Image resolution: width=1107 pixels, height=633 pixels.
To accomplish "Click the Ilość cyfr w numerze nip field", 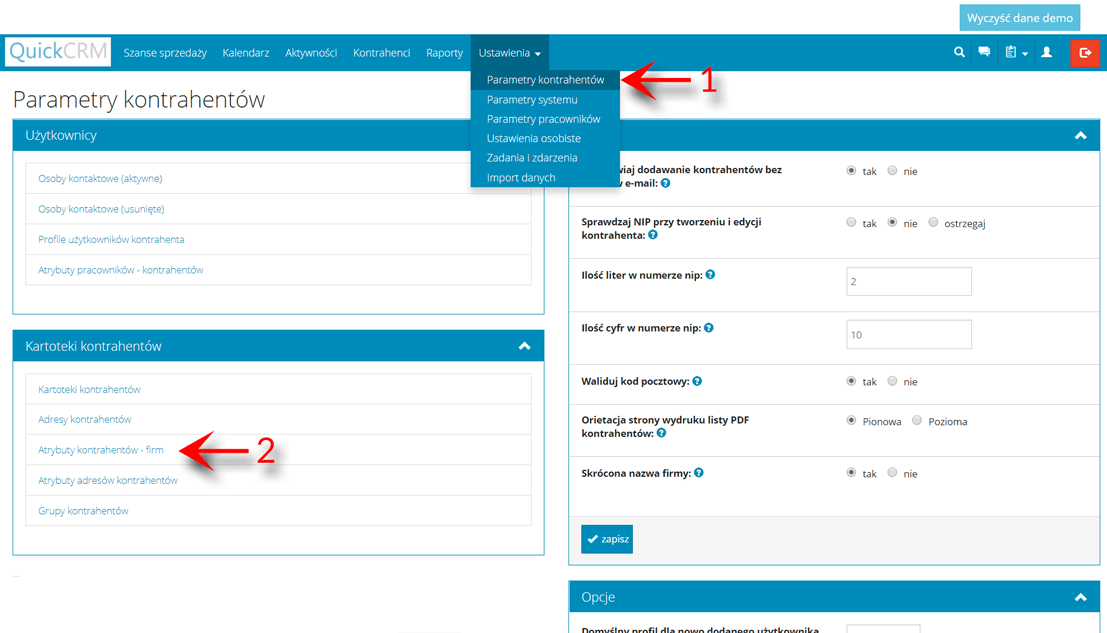I will [908, 334].
